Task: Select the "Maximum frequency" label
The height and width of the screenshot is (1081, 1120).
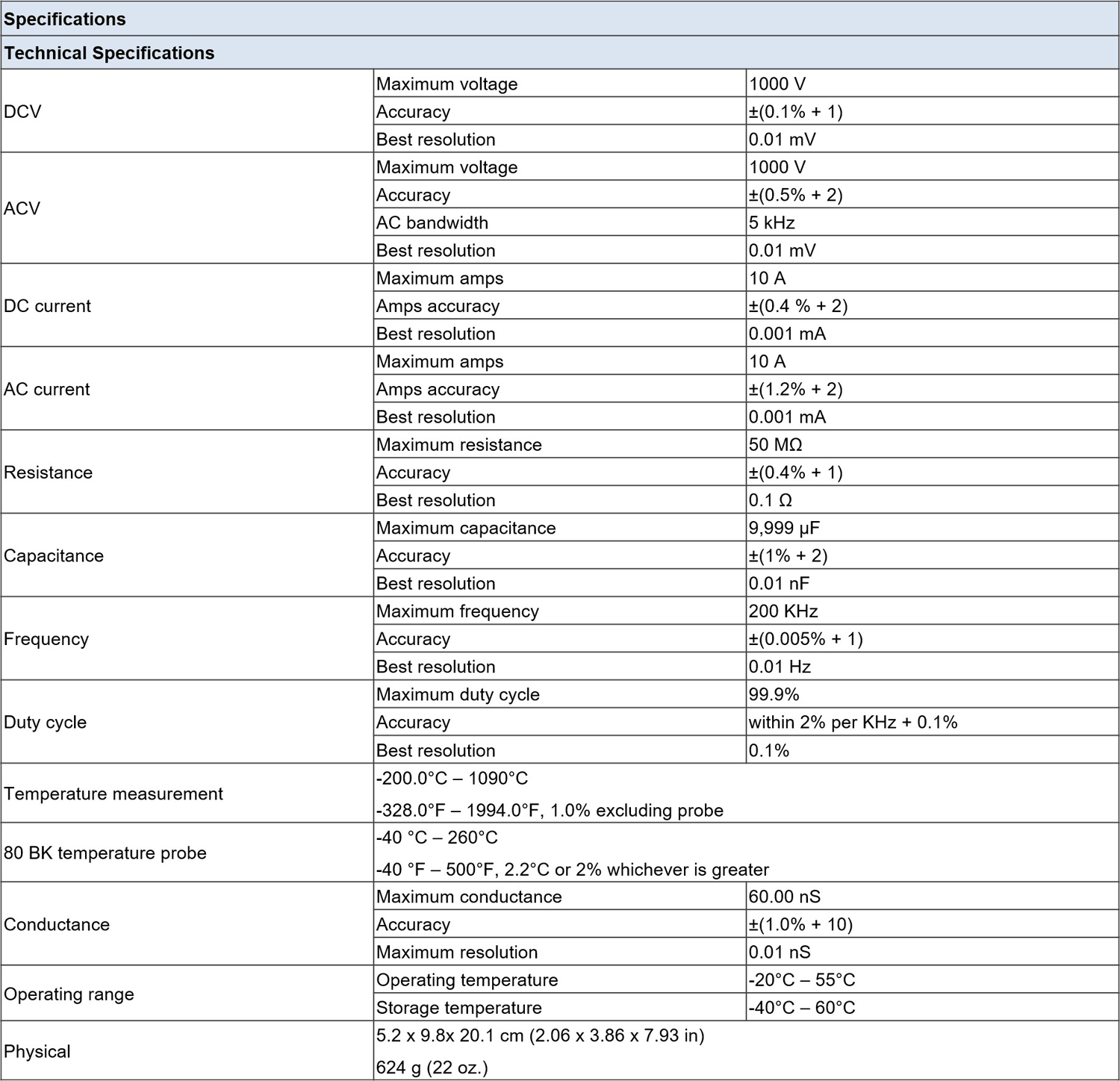Action: pos(458,611)
